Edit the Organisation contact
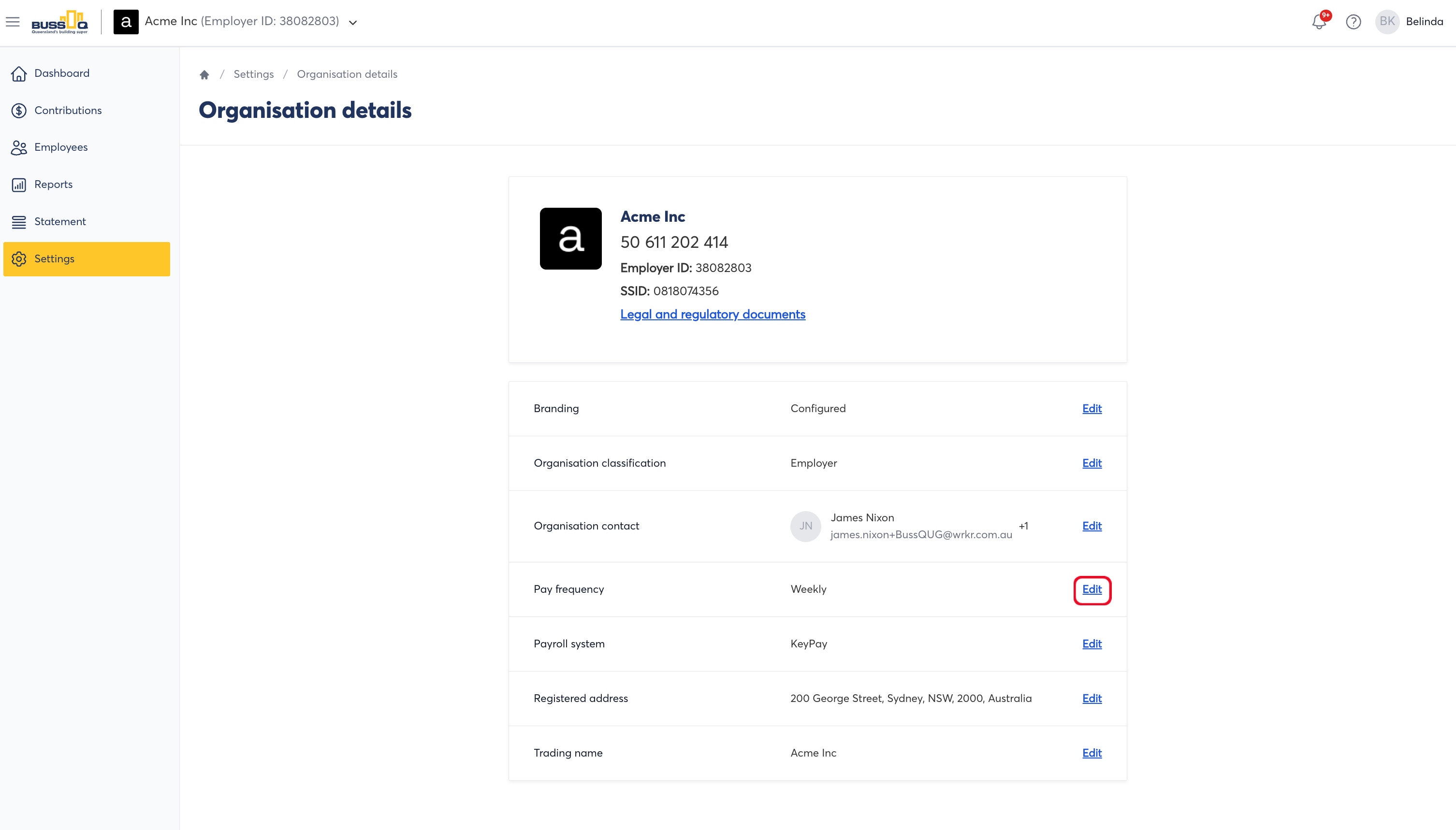The height and width of the screenshot is (830, 1456). click(x=1092, y=526)
